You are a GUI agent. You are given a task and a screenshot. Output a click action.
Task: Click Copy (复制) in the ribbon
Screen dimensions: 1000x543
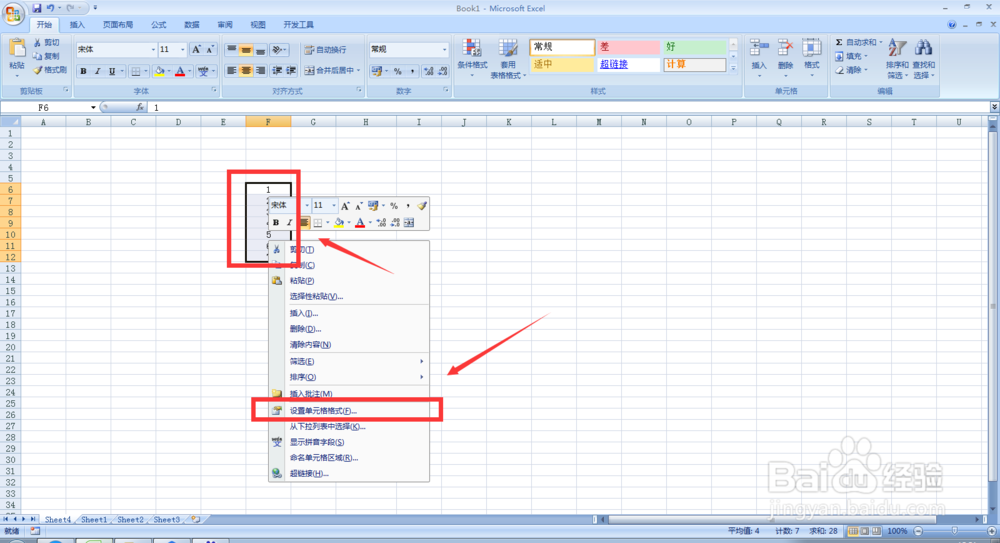pyautogui.click(x=47, y=56)
